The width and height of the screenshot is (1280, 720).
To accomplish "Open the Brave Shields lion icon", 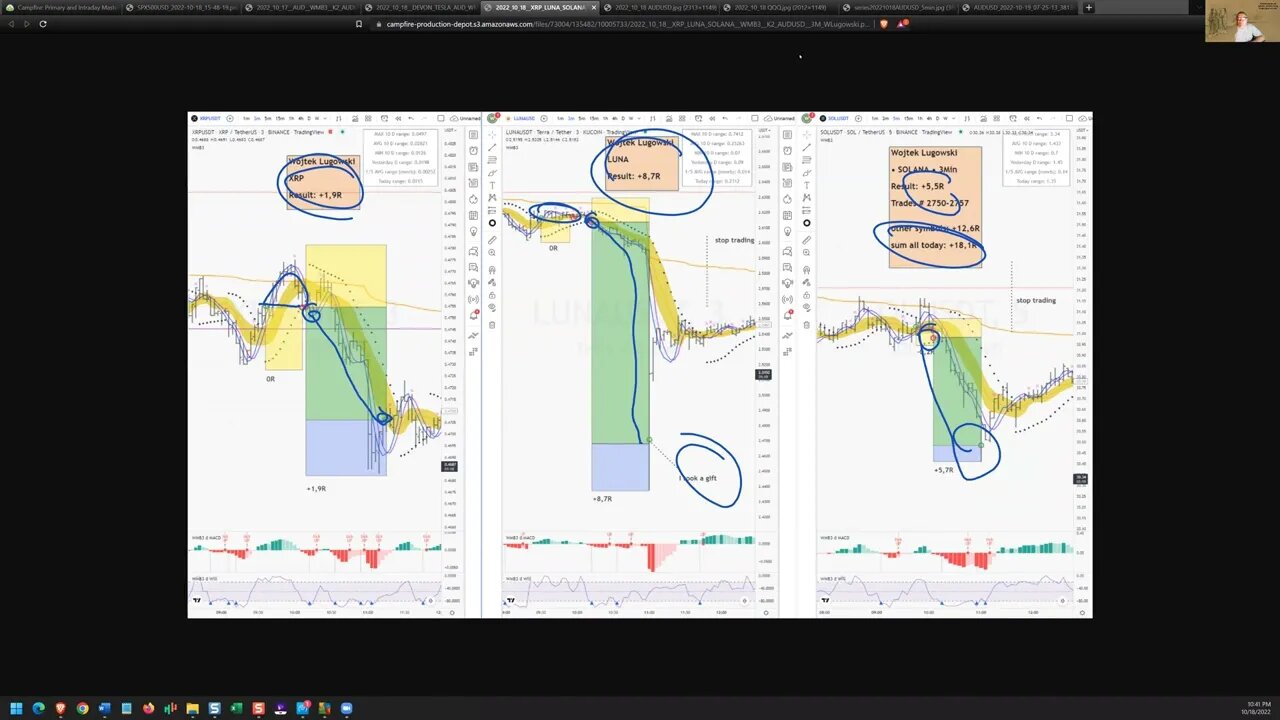I will [883, 23].
